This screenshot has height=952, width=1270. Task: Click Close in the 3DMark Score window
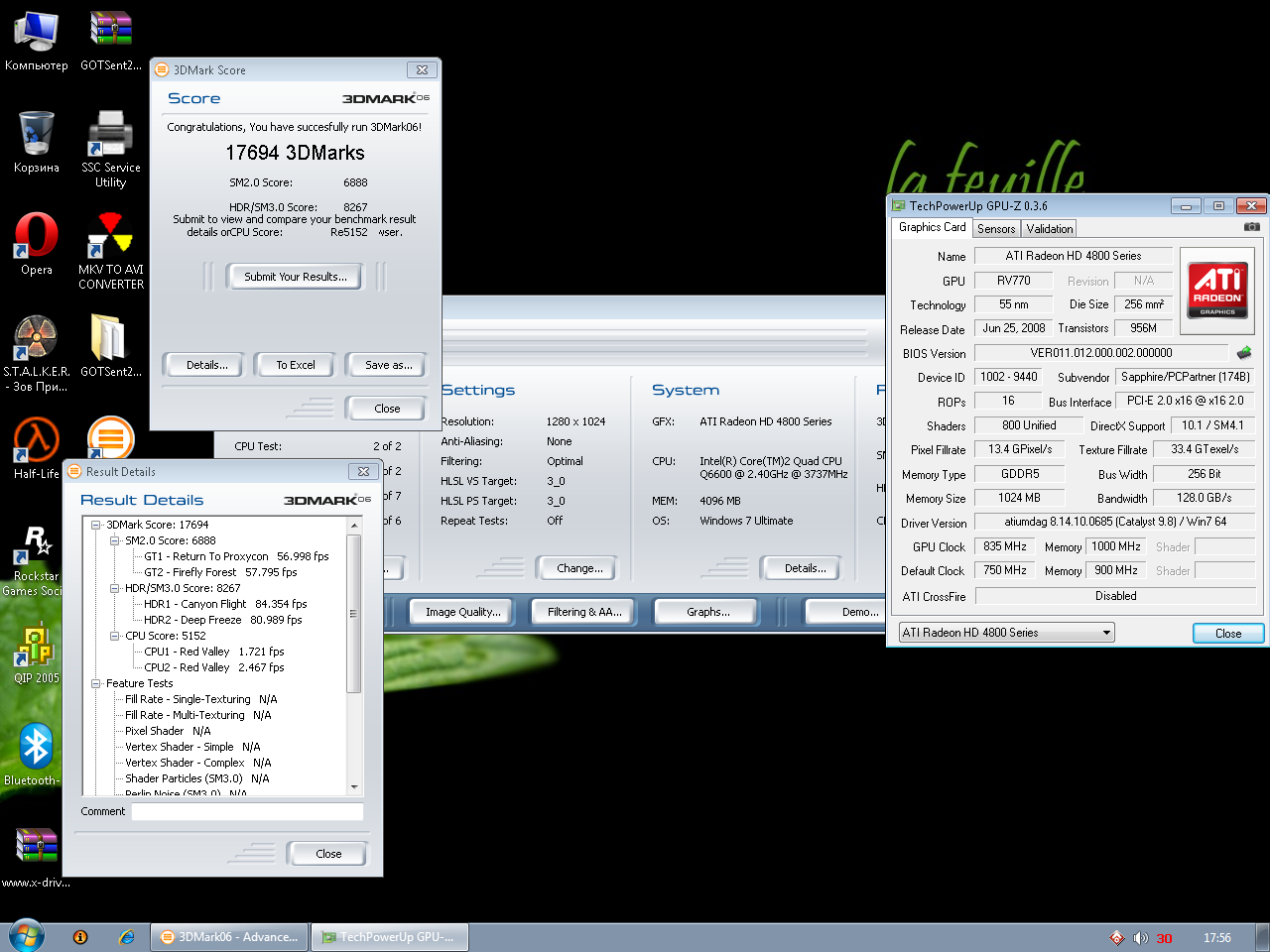coord(387,409)
